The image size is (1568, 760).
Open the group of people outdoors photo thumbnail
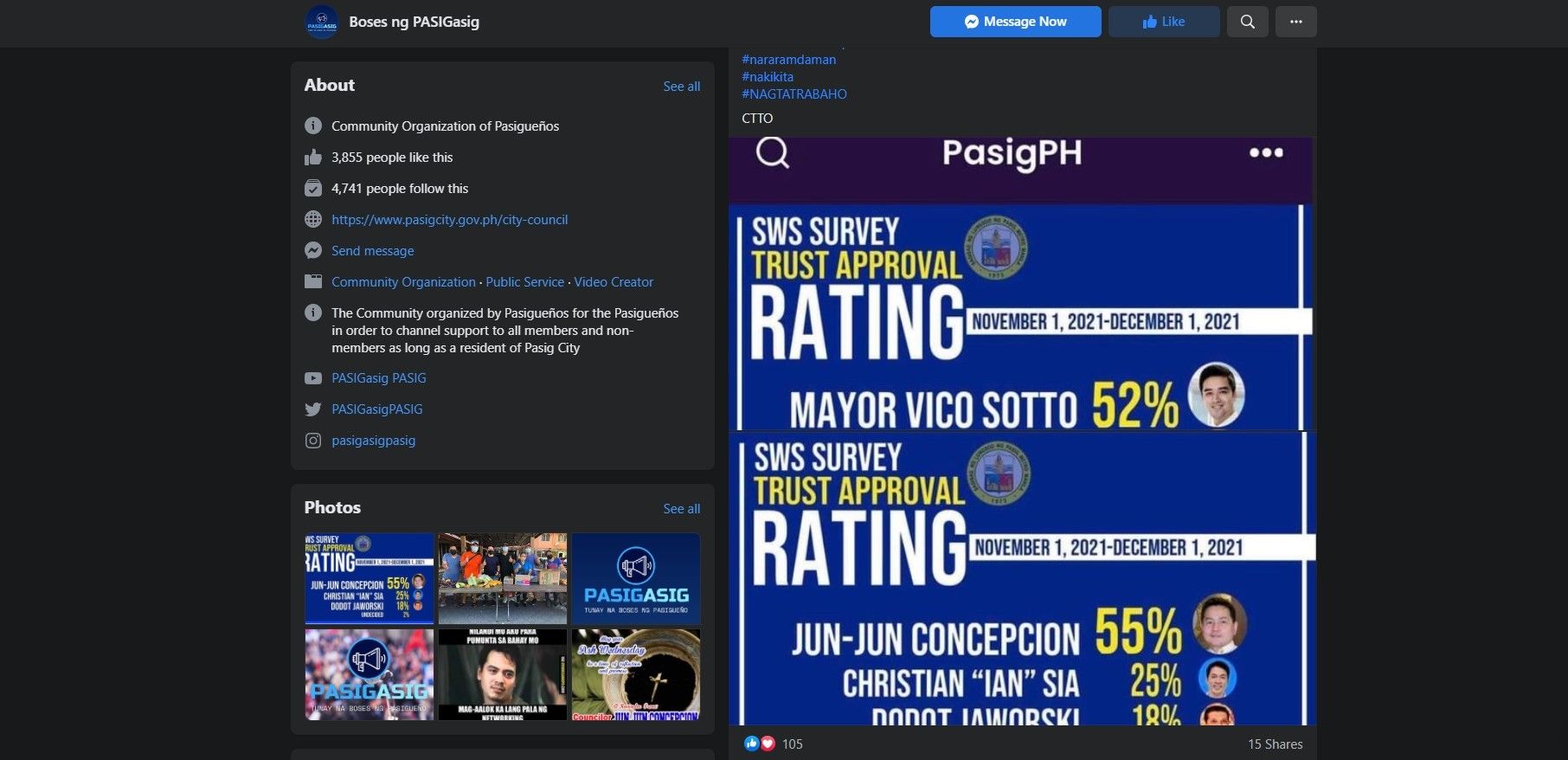[503, 578]
